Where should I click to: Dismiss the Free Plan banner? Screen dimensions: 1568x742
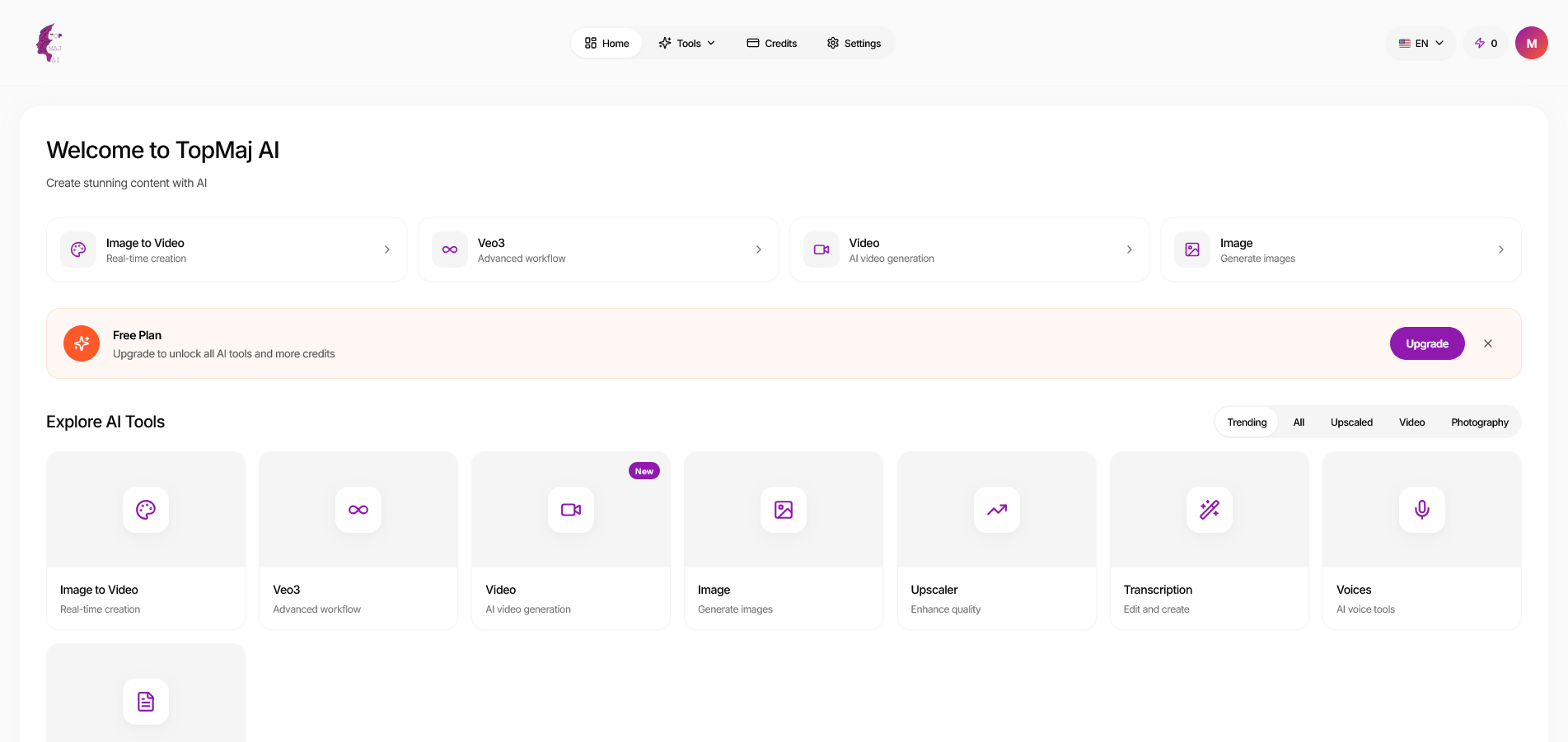[1487, 343]
